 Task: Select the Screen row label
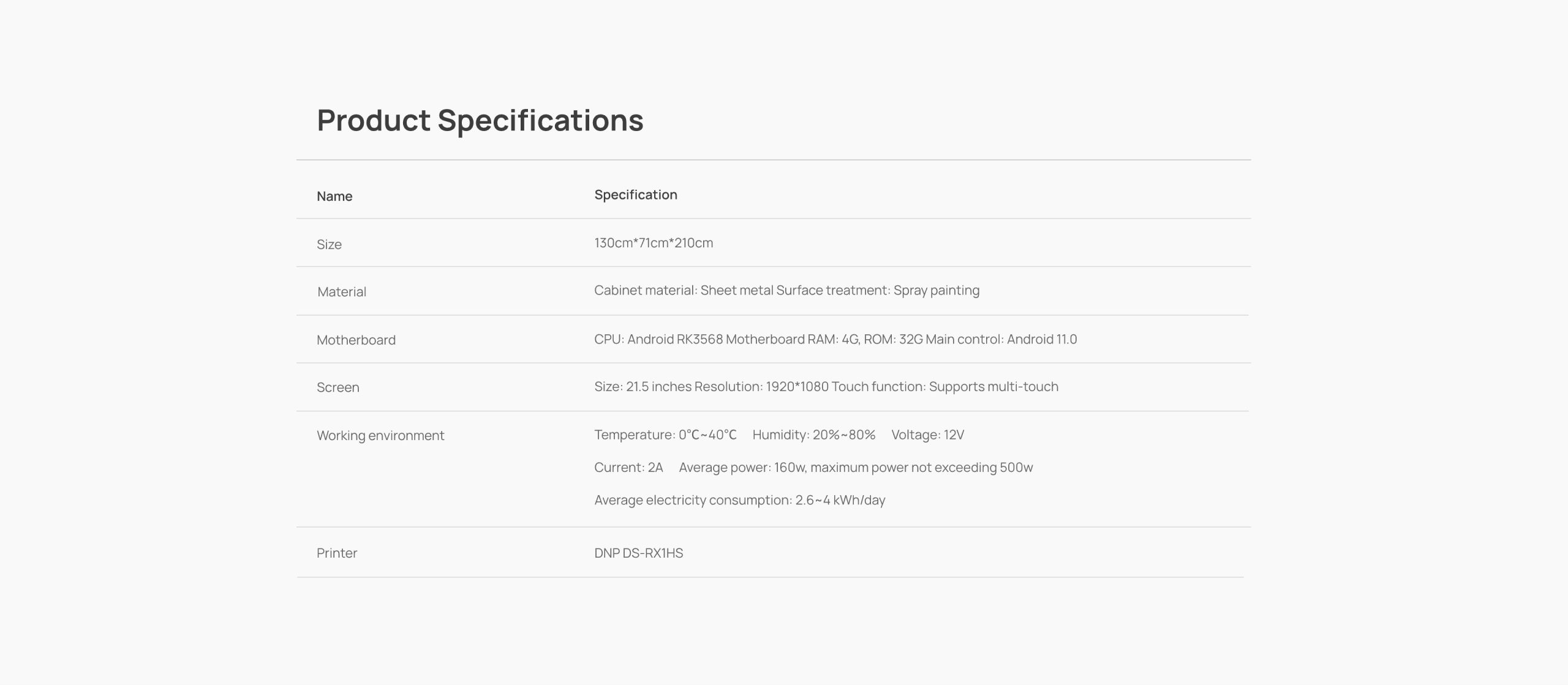click(x=337, y=387)
